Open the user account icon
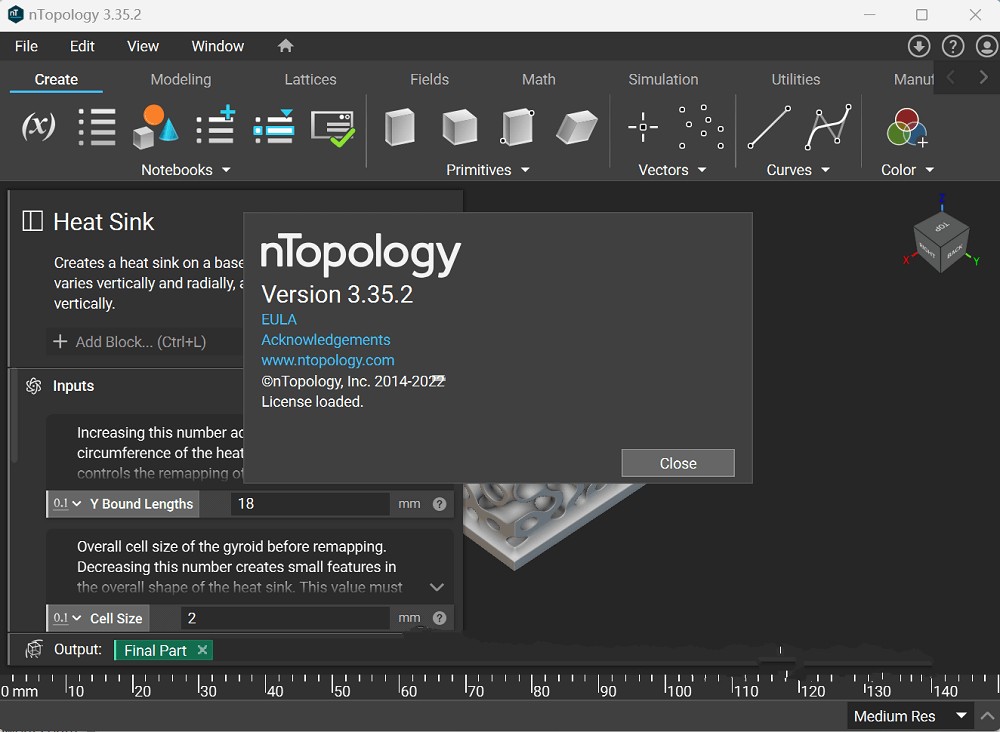The height and width of the screenshot is (732, 1000). point(987,46)
